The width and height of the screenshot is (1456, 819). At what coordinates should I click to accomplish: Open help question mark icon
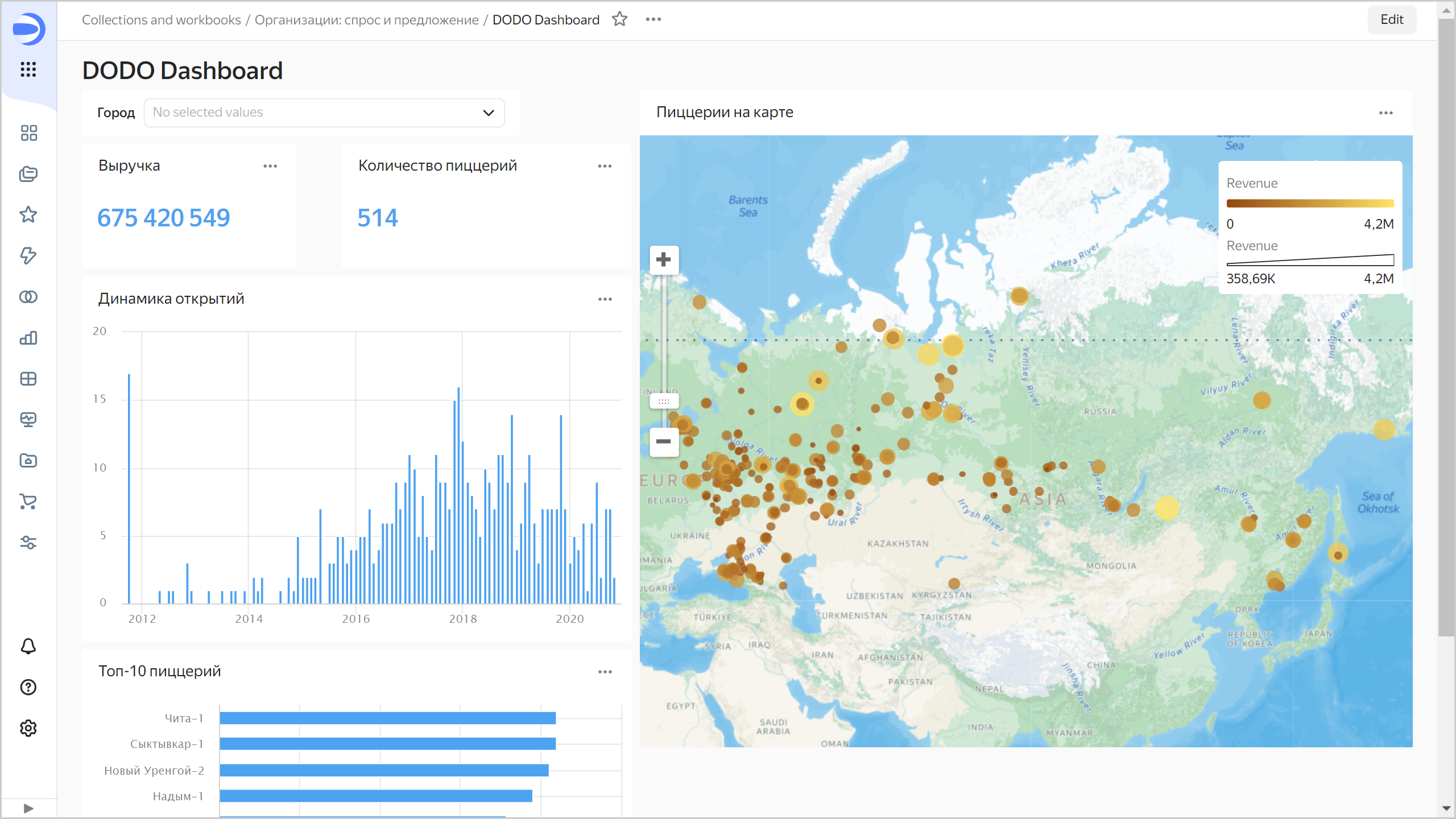28,687
